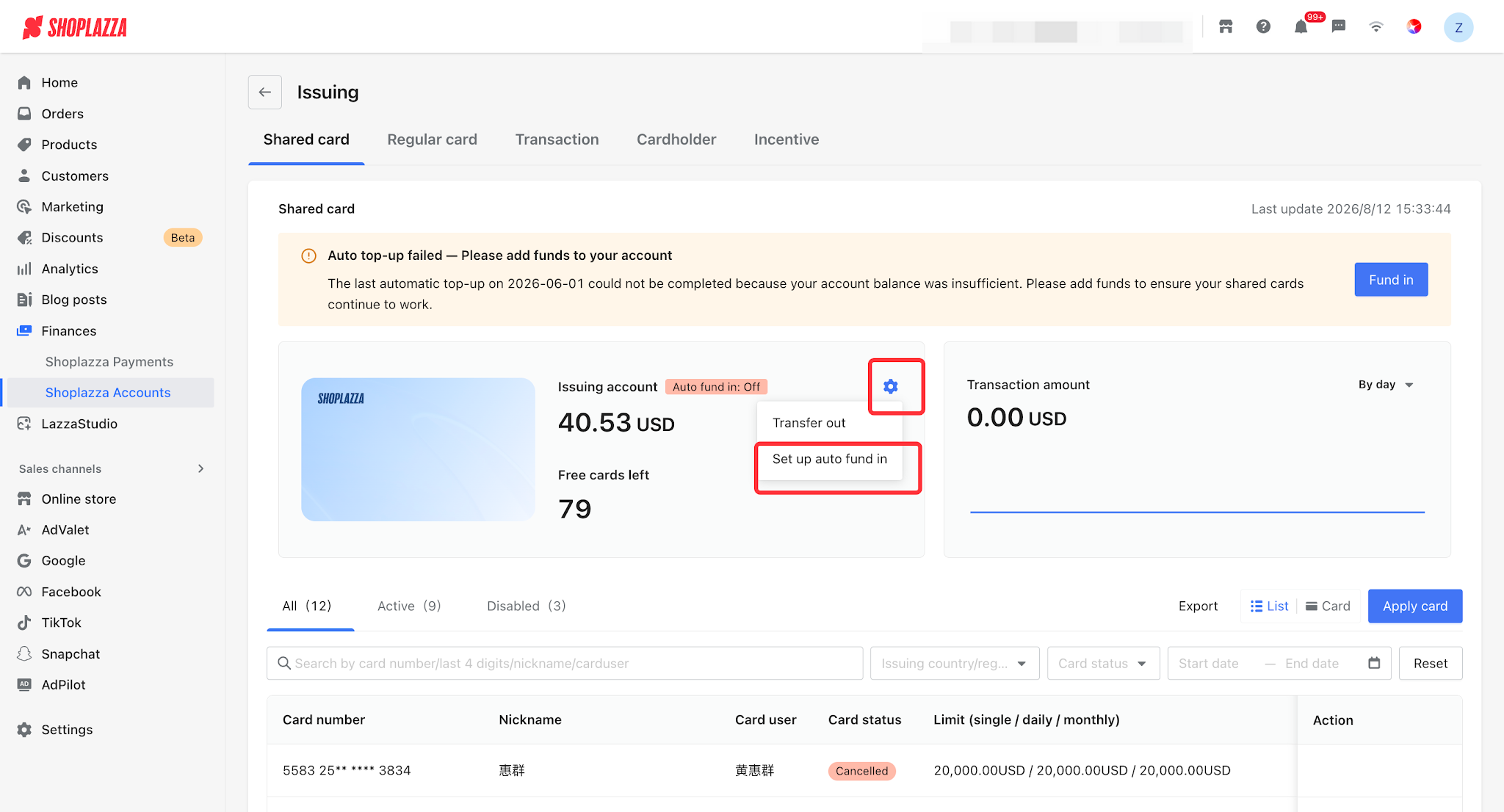Focus the card search field

click(x=565, y=664)
